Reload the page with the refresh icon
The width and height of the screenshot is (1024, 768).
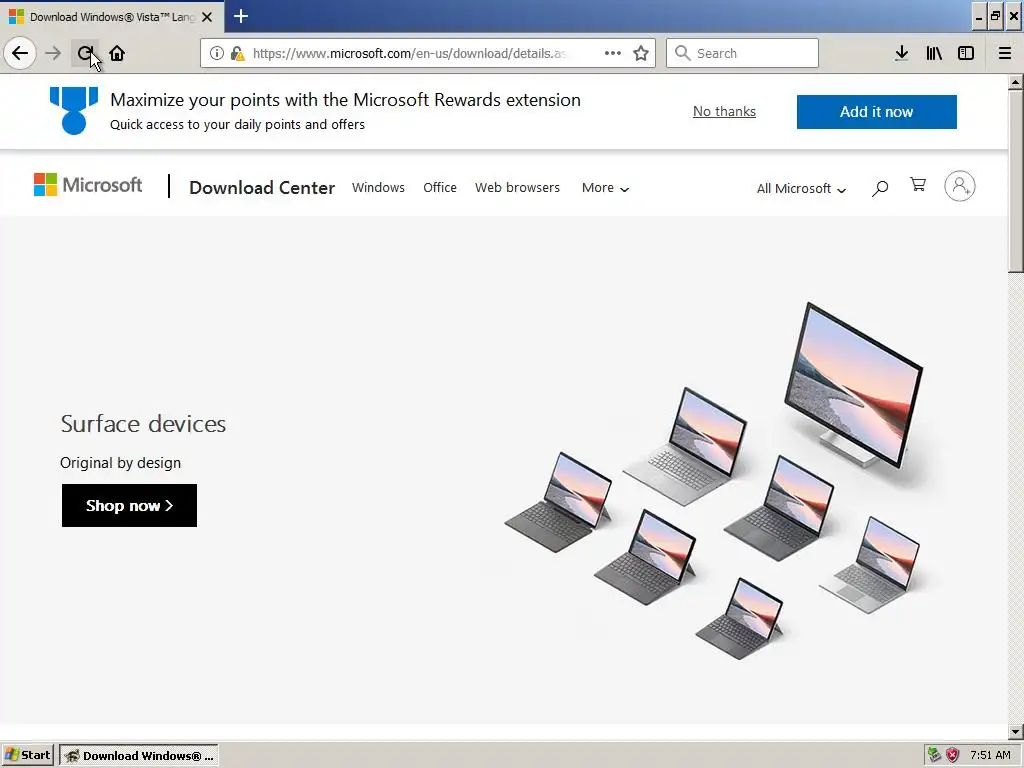85,53
